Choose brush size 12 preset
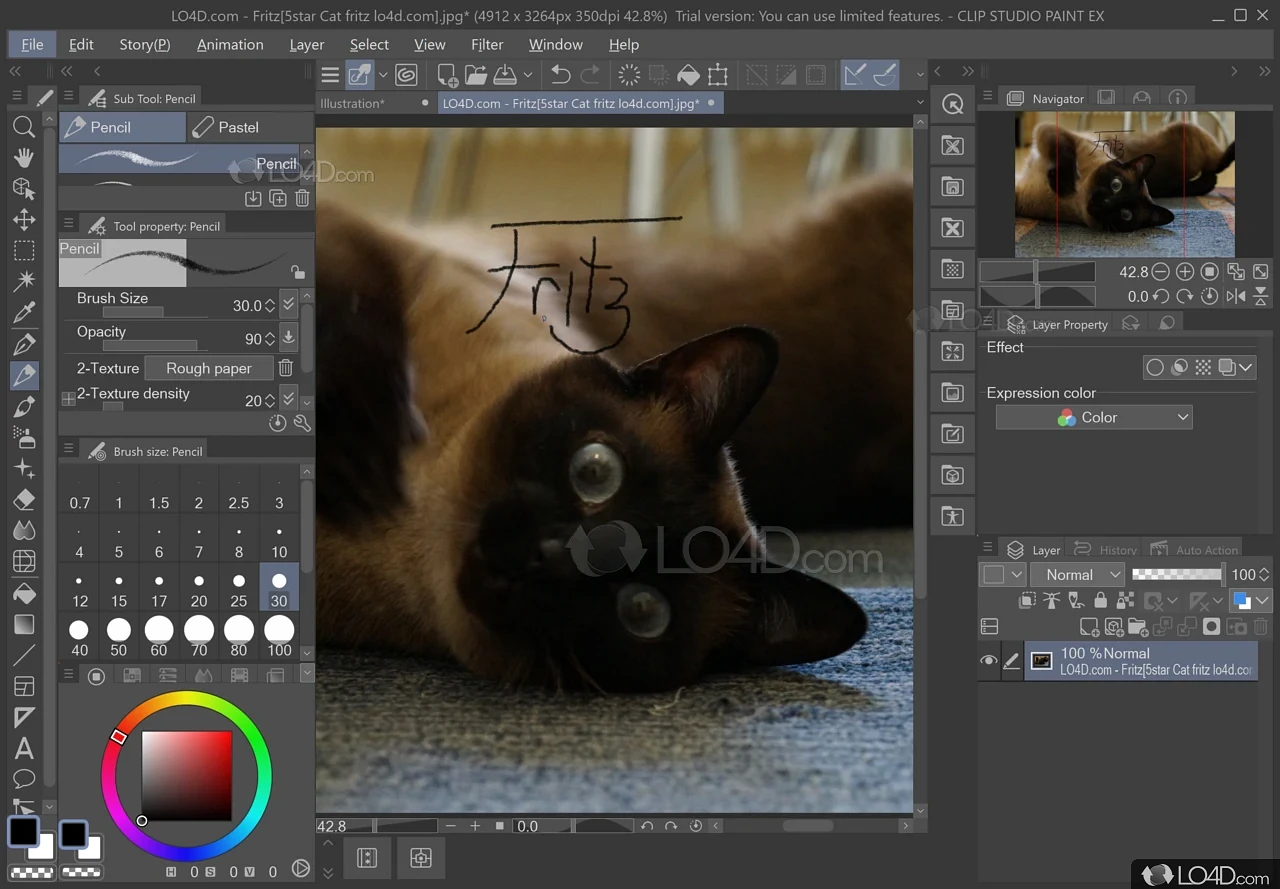Screen dimensions: 1280x889 [80, 588]
